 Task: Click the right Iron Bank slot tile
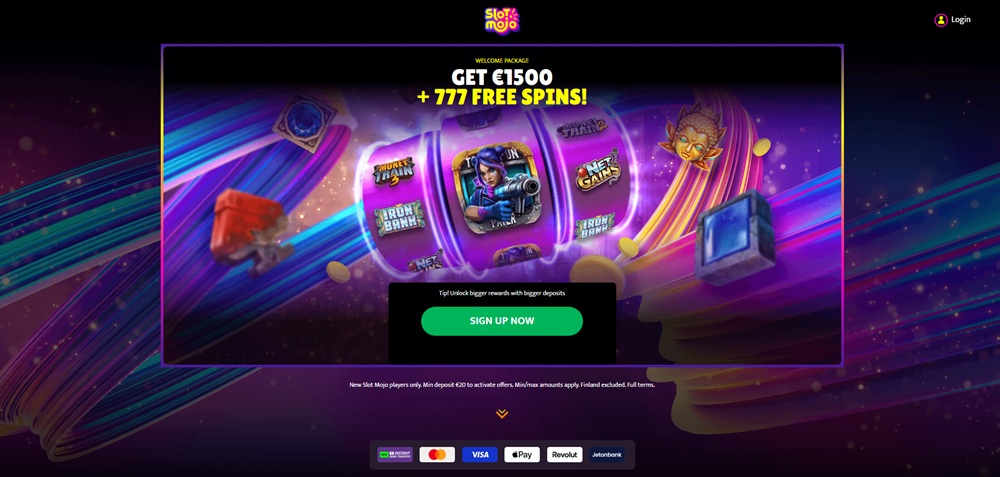pos(594,226)
